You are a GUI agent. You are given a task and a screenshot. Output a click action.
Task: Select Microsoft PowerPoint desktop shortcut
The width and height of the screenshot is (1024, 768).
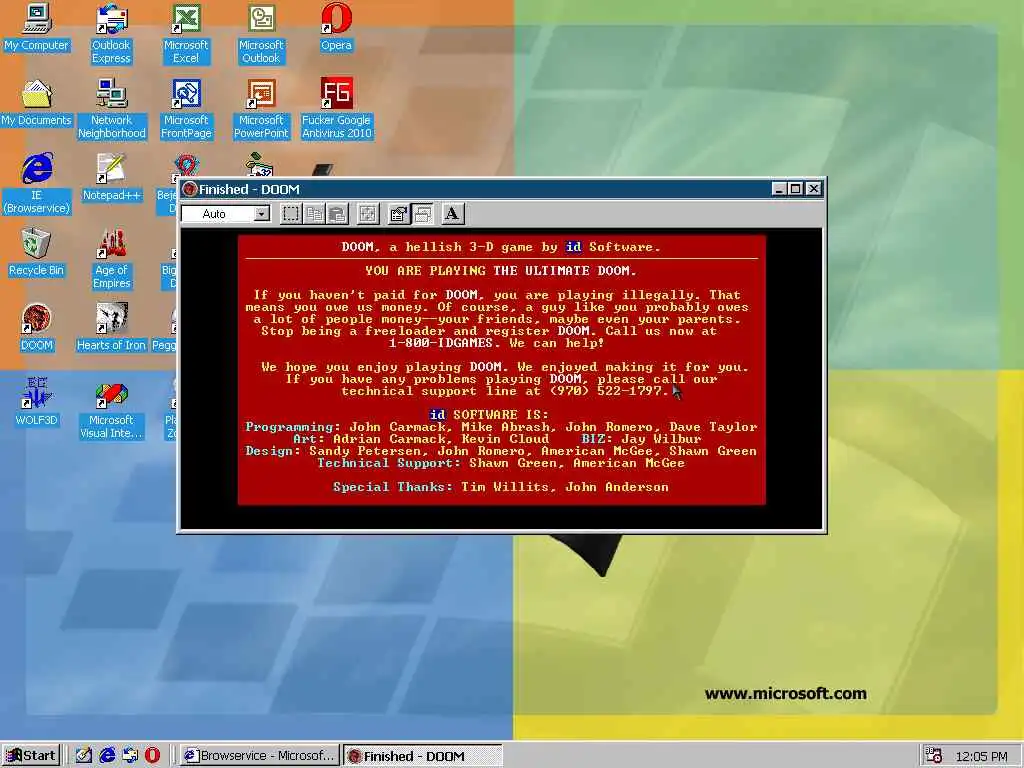pos(261,108)
